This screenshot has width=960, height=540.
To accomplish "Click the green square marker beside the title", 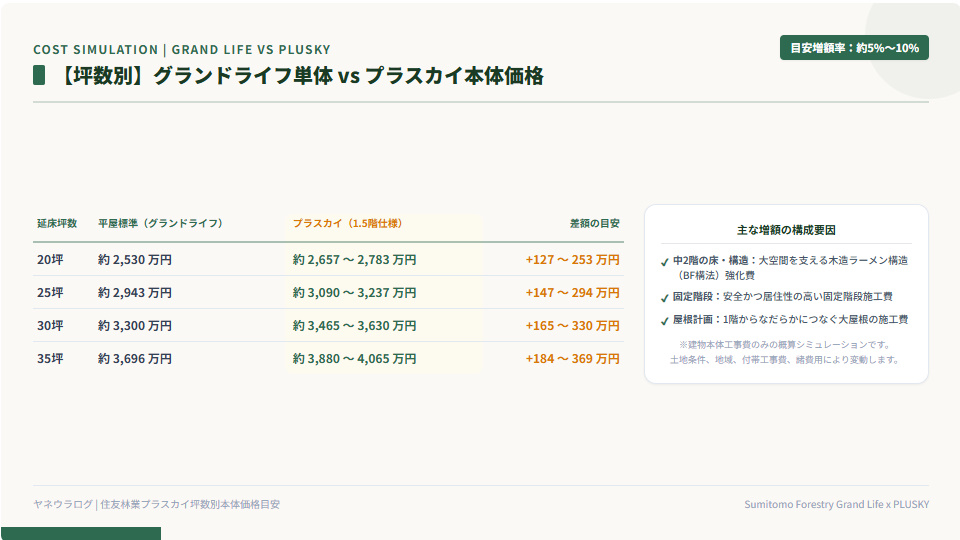I will [x=39, y=75].
